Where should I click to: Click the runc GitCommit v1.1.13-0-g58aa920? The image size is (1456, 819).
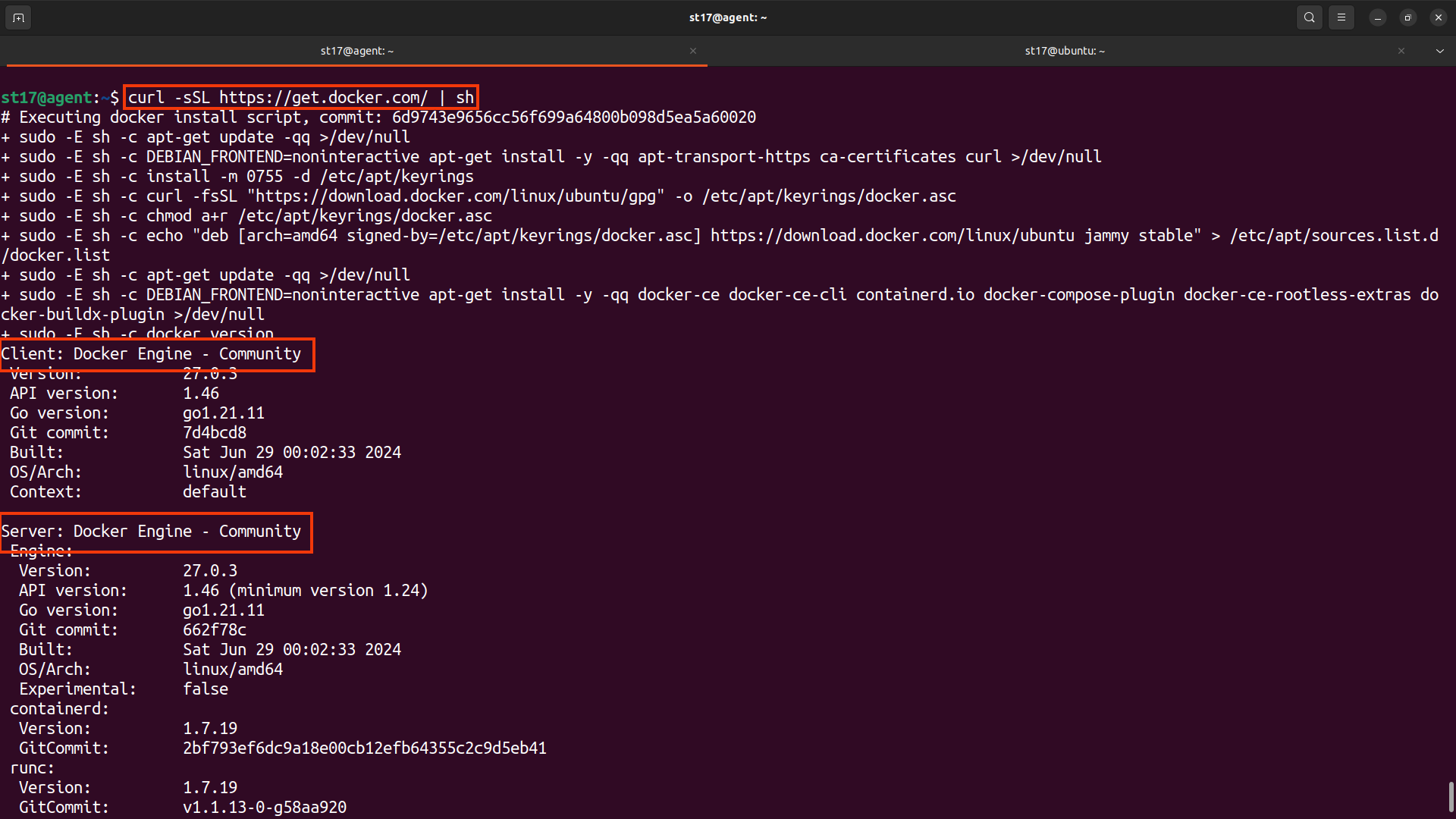(x=265, y=808)
